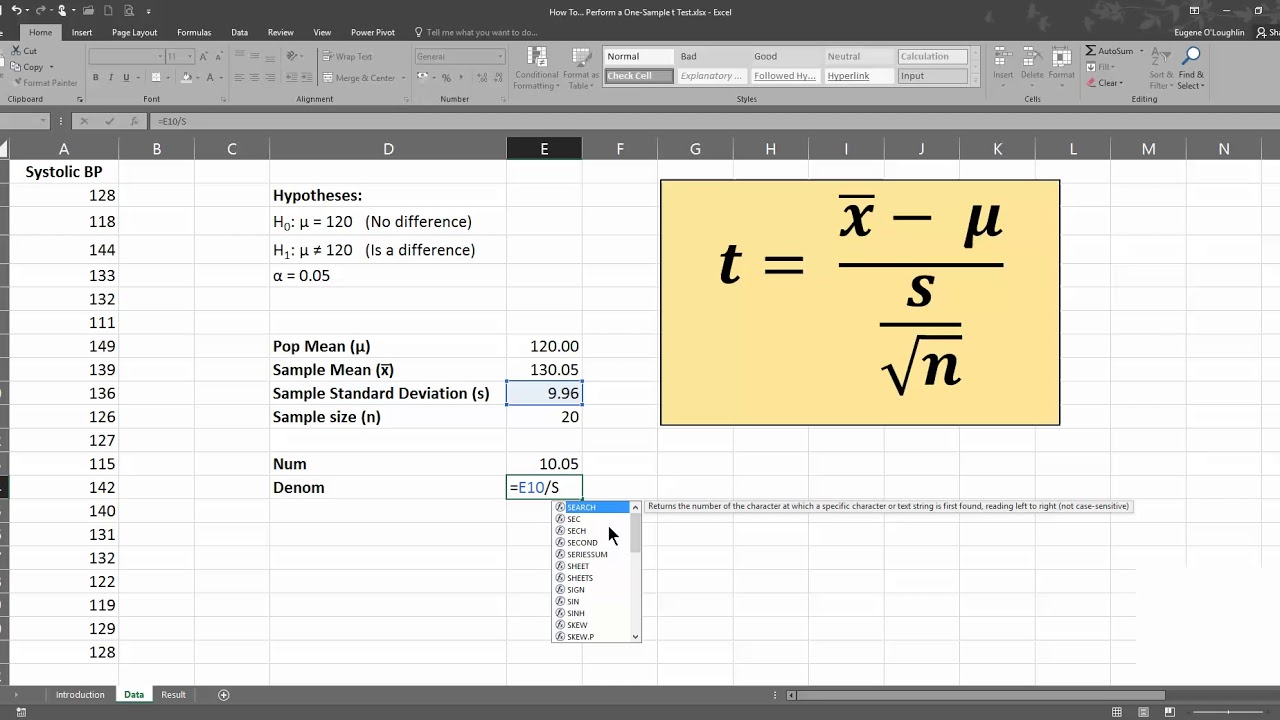
Task: Click the Redo icon in quick access toolbar
Action: tap(41, 11)
